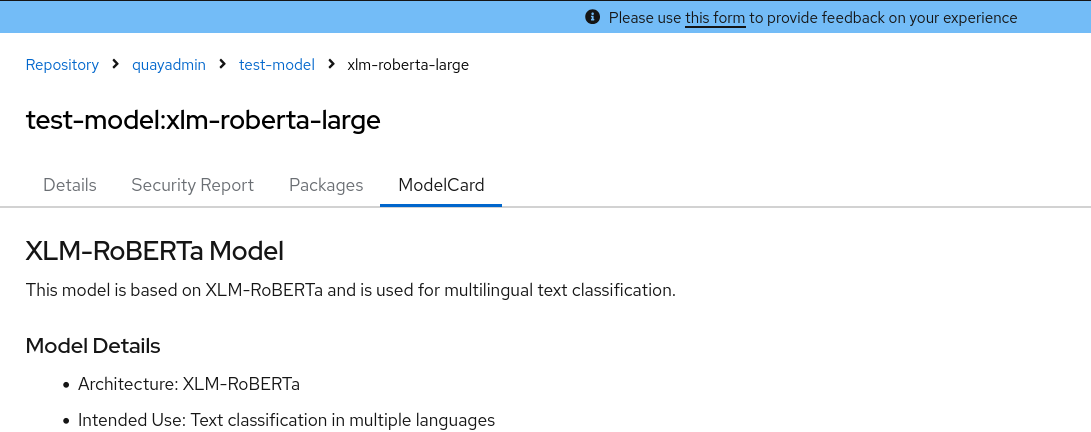Click the Intended Use bullet item

pos(286,420)
